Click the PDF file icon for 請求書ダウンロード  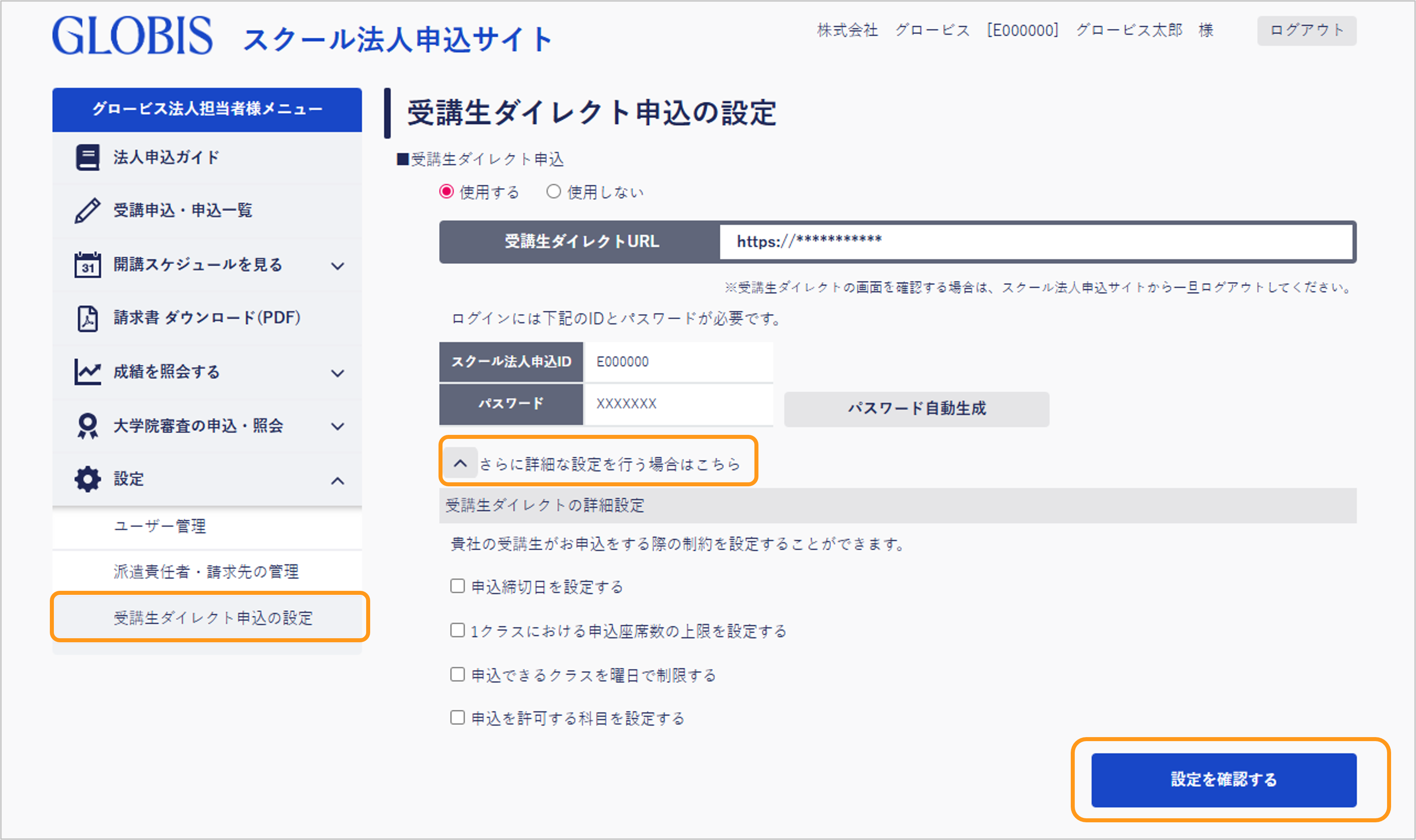[88, 318]
